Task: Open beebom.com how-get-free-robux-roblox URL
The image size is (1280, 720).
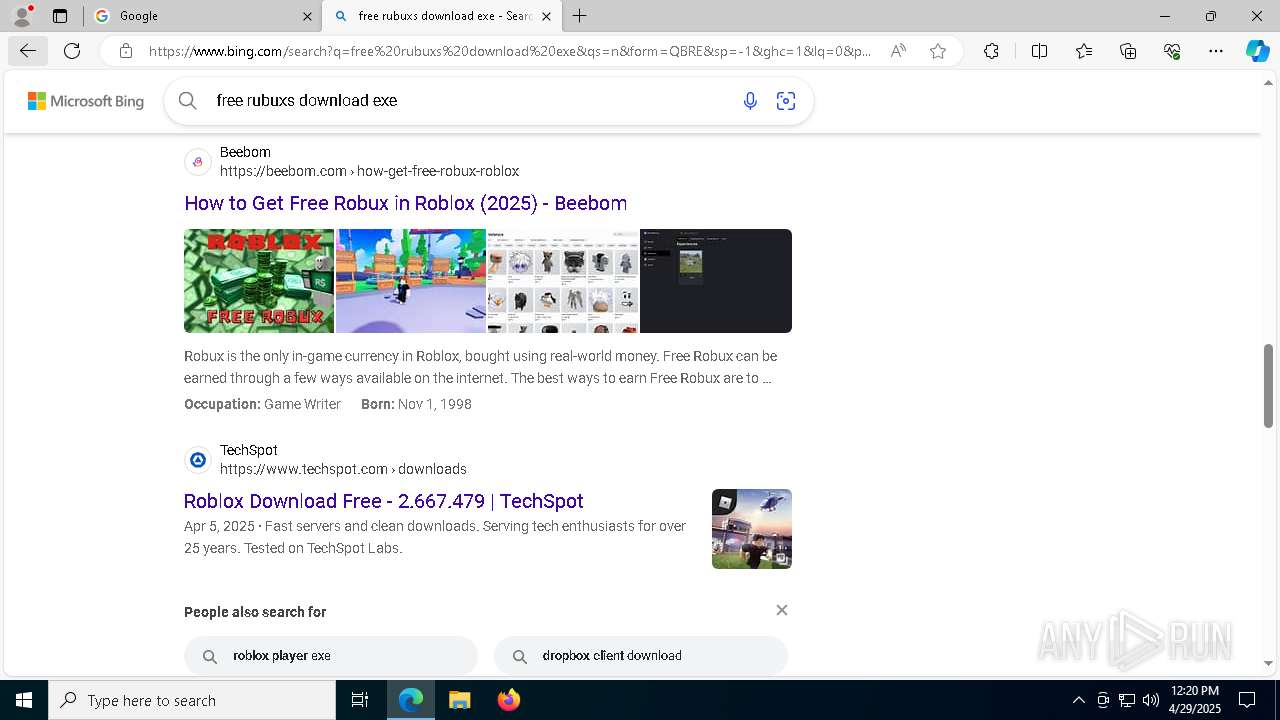Action: [x=369, y=171]
